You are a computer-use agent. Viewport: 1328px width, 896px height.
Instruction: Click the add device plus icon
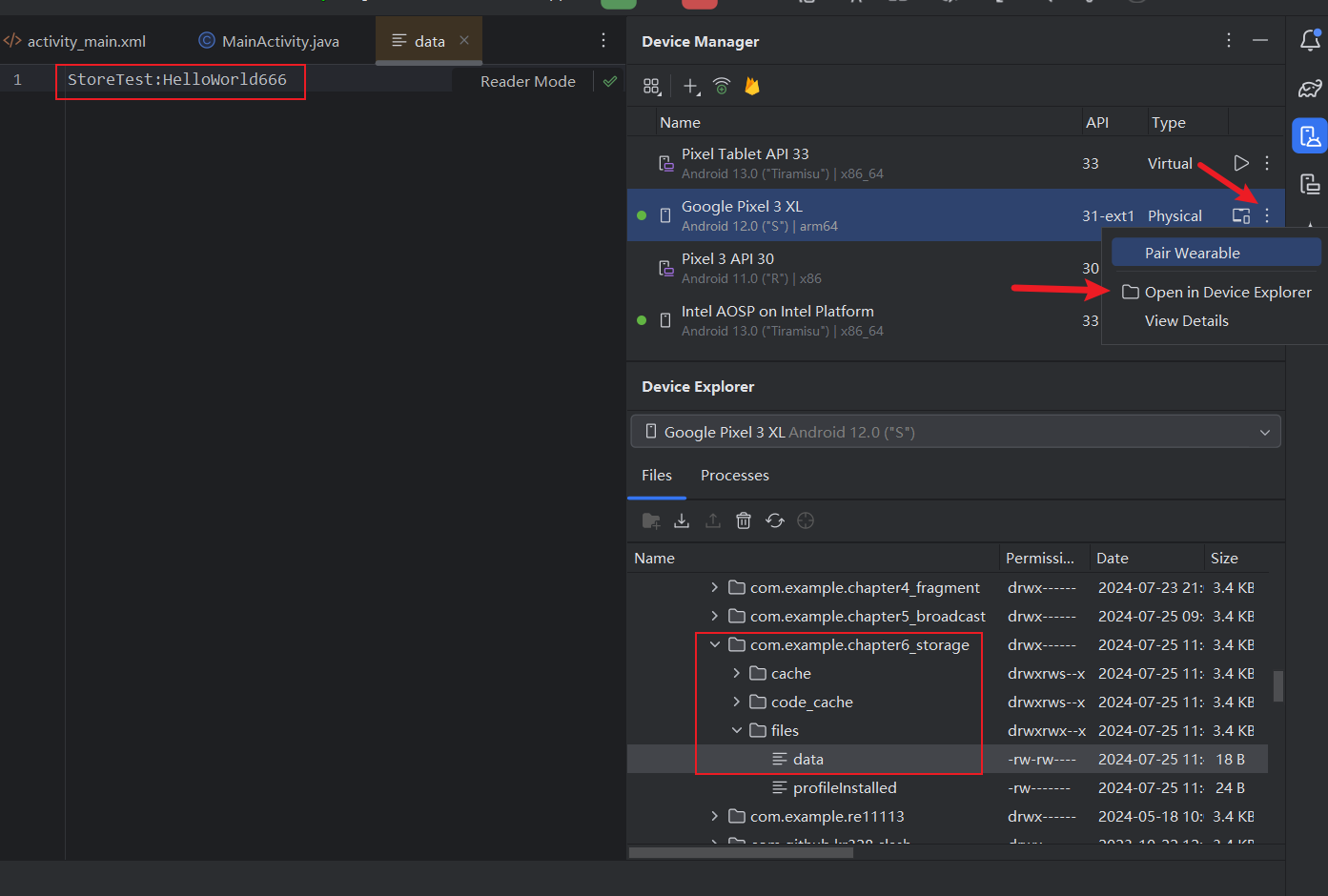click(690, 87)
